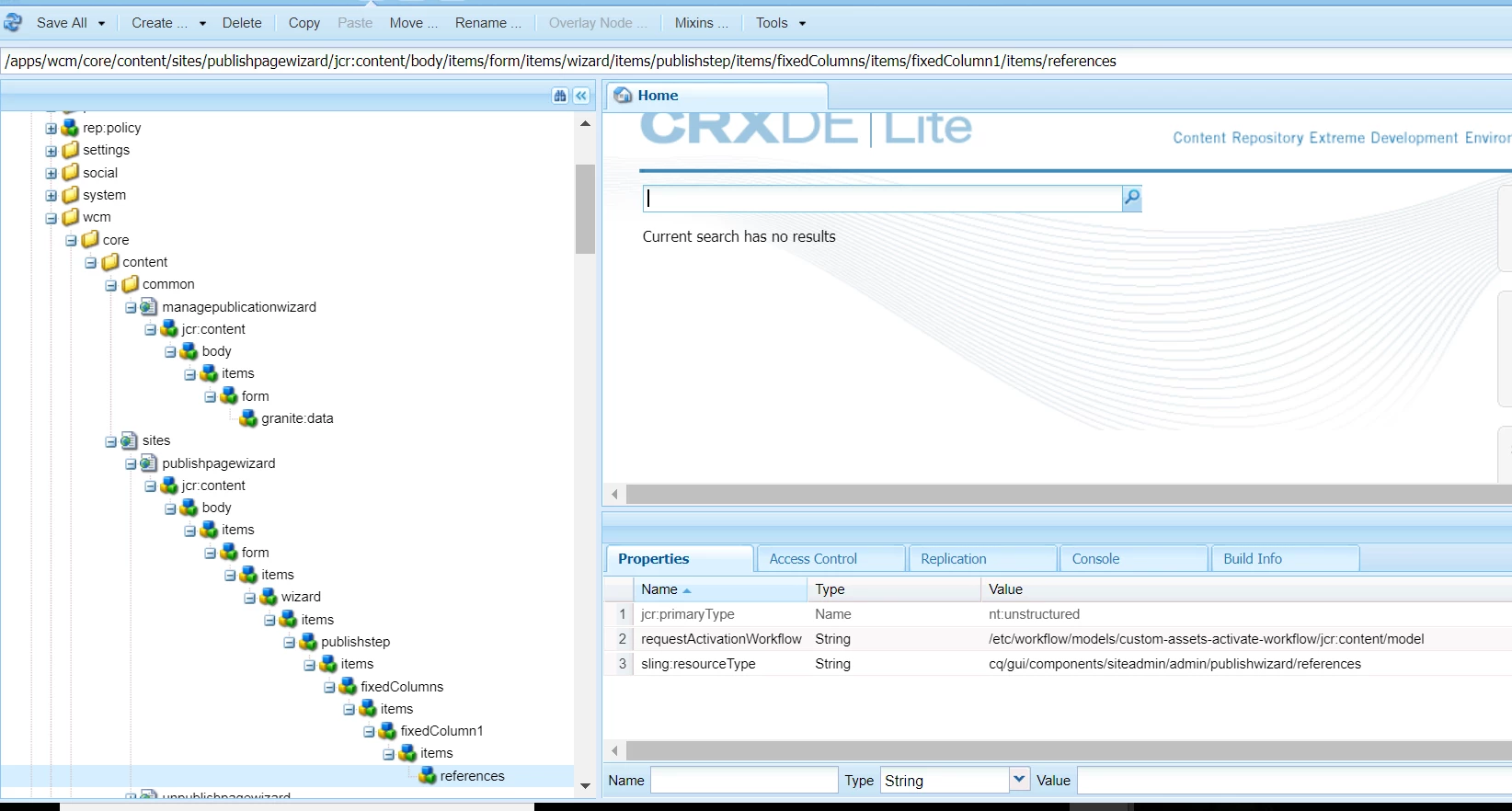This screenshot has height=811, width=1512.
Task: Collapse the fixedColumns node
Action: point(329,687)
